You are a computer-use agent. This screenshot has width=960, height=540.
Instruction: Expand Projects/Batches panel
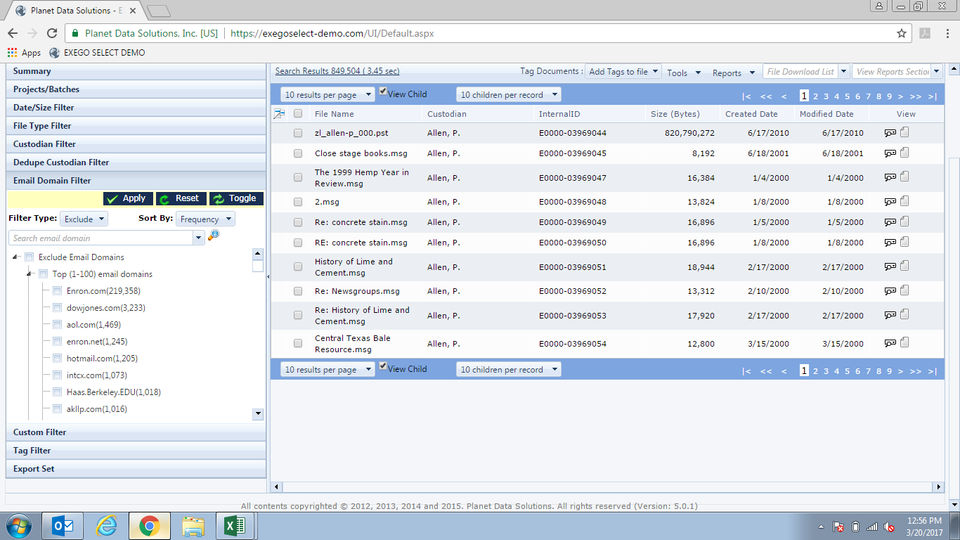point(136,89)
